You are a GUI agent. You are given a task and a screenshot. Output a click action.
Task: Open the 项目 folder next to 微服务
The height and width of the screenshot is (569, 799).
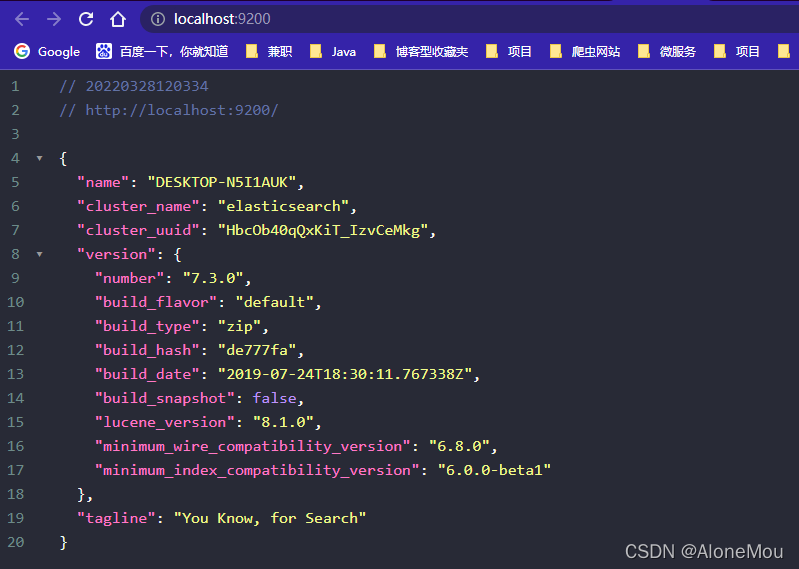click(x=737, y=51)
